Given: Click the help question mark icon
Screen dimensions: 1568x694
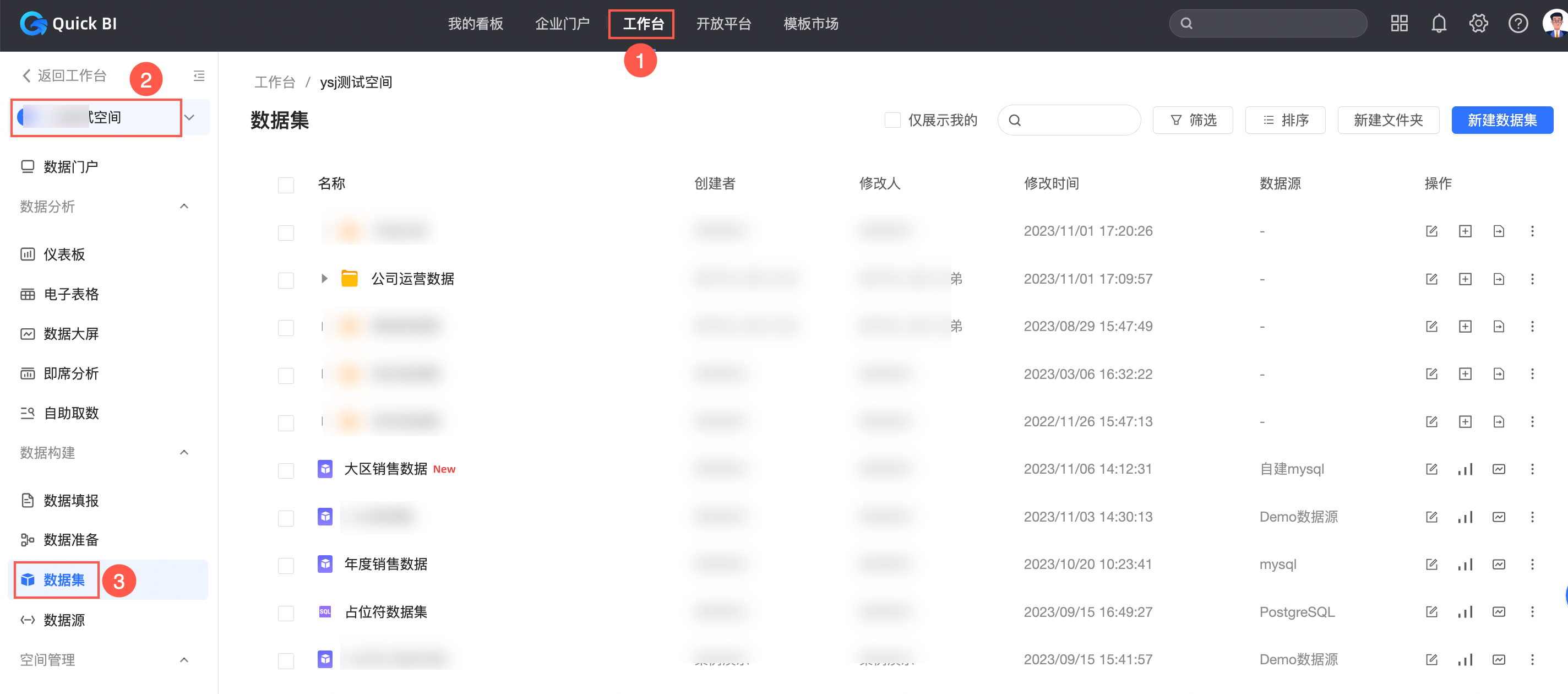Looking at the screenshot, I should (1517, 24).
